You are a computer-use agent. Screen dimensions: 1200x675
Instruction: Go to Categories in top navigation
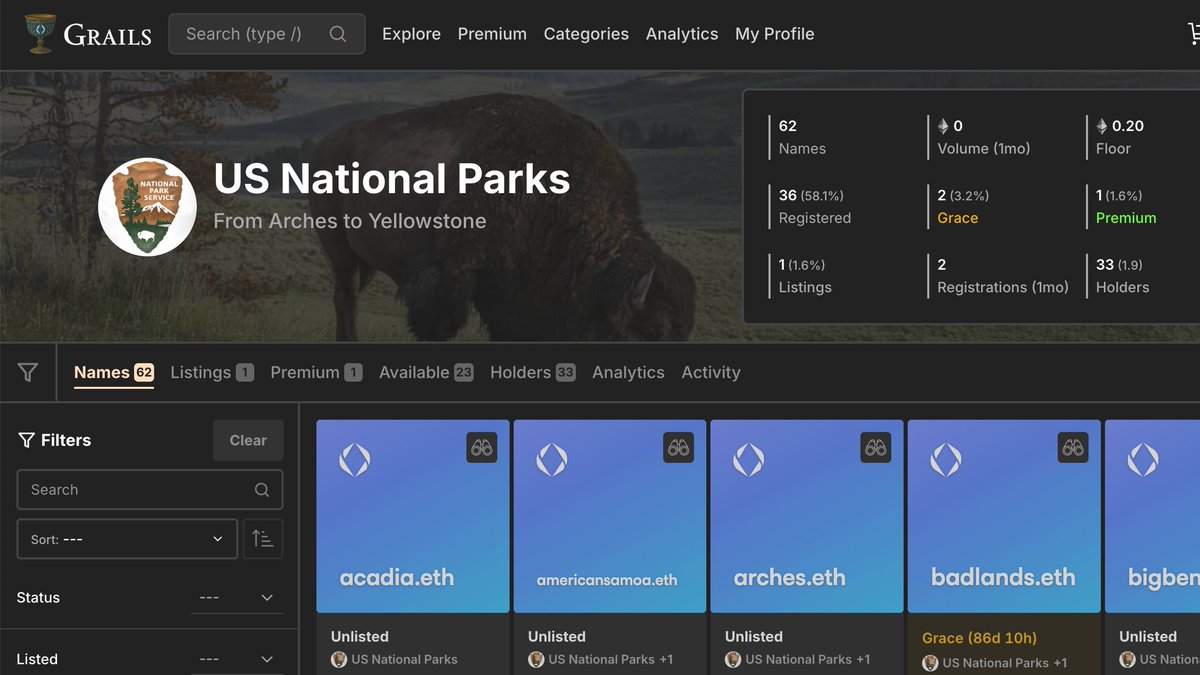pos(586,34)
